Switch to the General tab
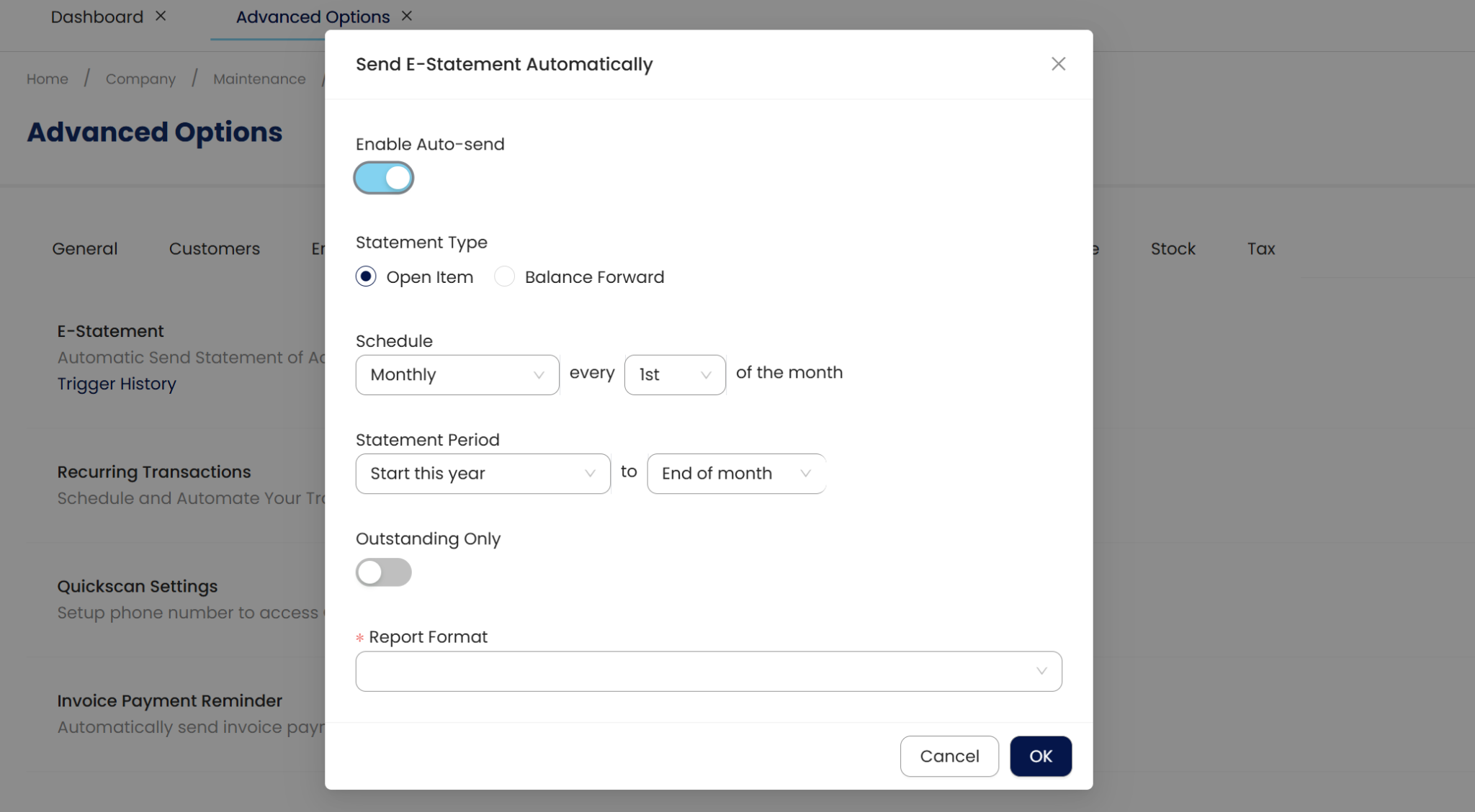Image resolution: width=1475 pixels, height=812 pixels. click(x=84, y=248)
